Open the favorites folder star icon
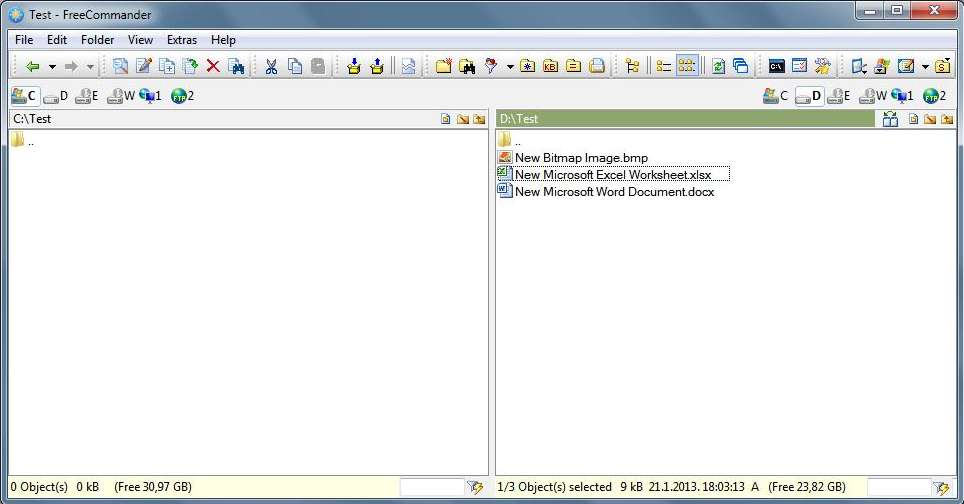This screenshot has height=504, width=964. click(527, 66)
